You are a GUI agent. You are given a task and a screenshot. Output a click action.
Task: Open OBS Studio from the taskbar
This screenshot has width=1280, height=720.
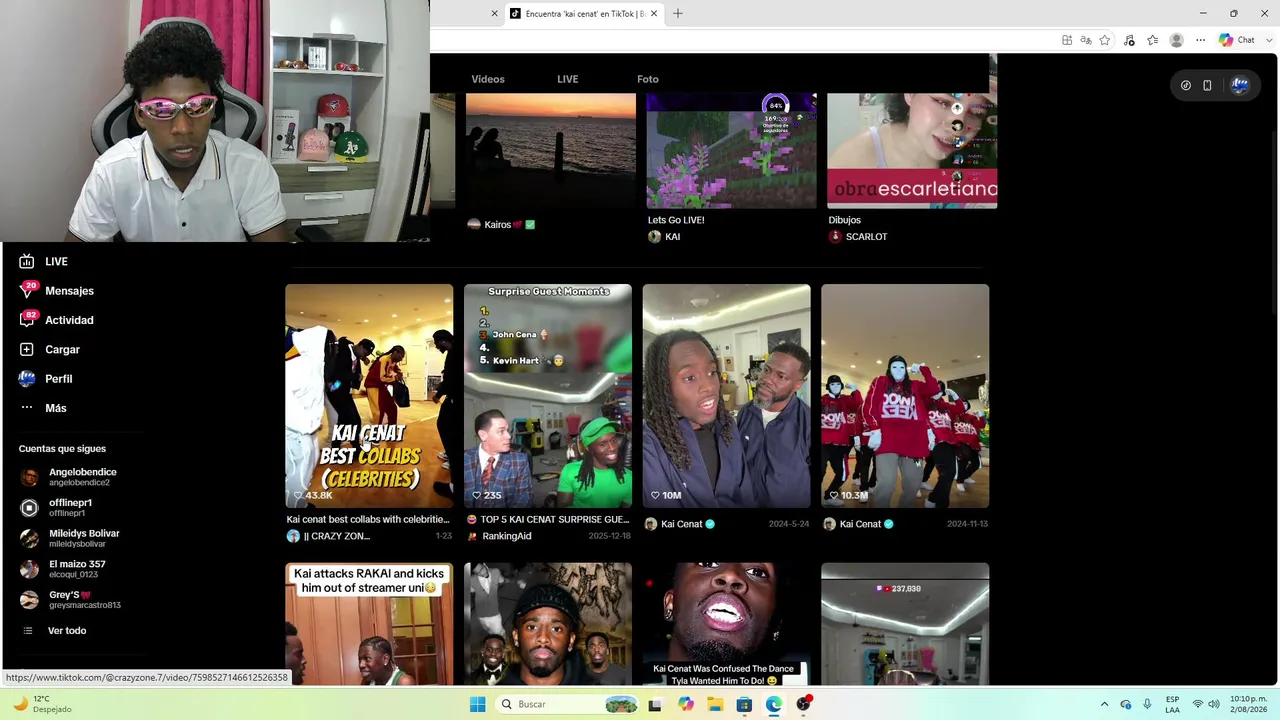pos(803,704)
